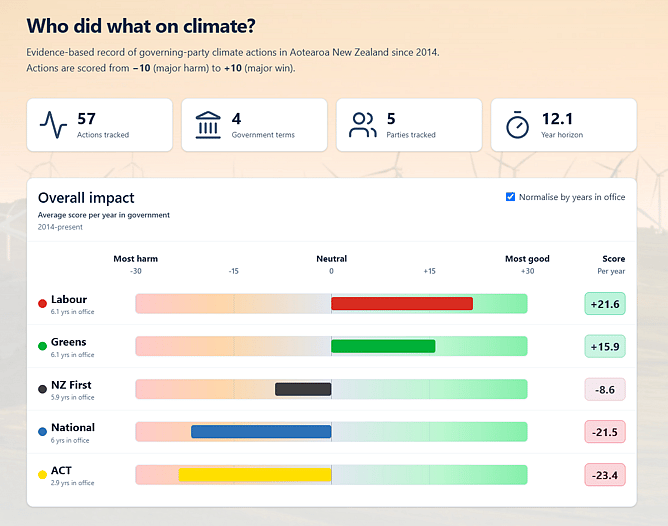Viewport: 668px width, 526px height.
Task: Click the blue National party dot
Action: click(42, 431)
